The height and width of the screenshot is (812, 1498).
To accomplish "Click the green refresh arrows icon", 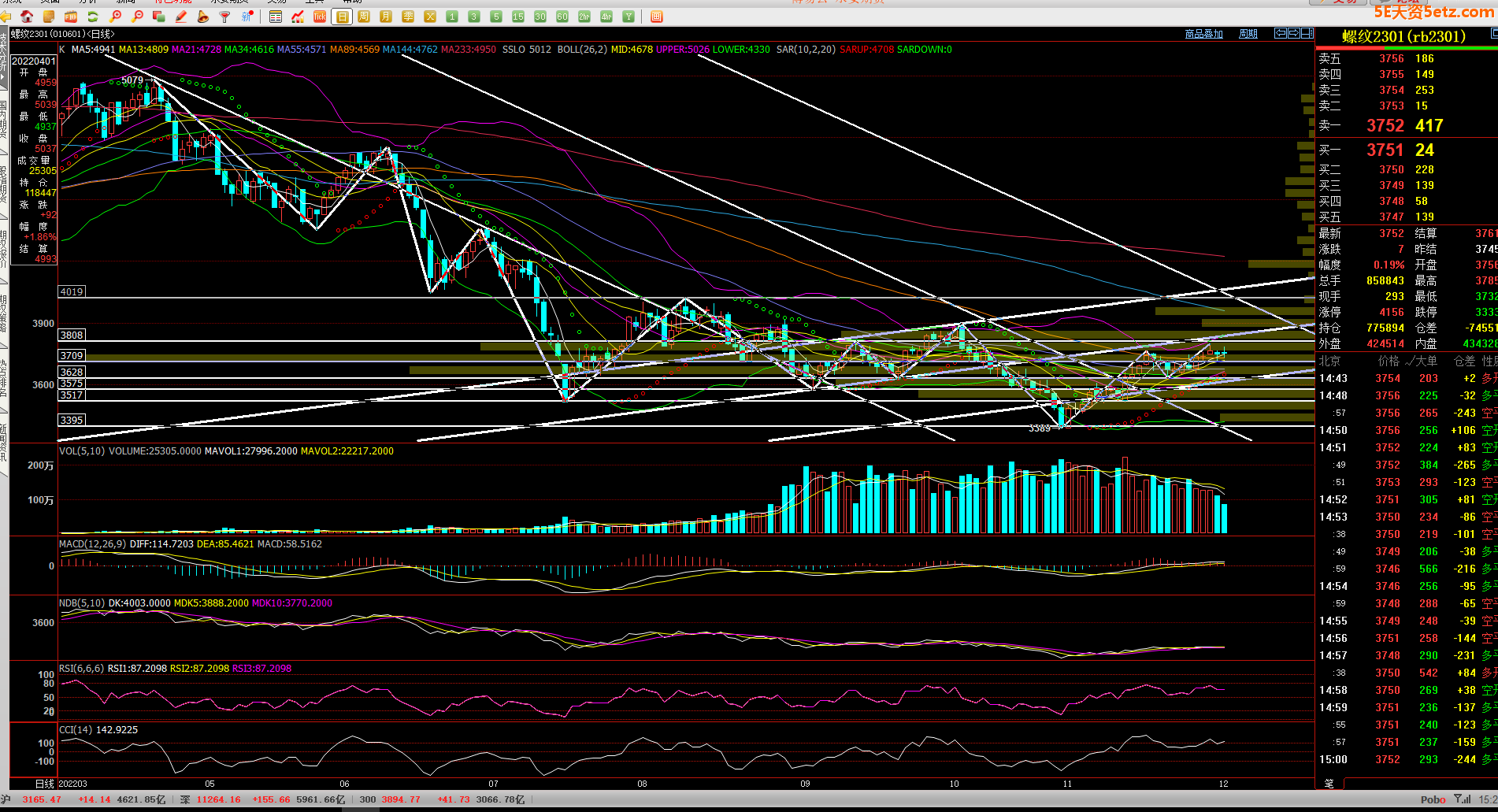I will (x=93, y=17).
